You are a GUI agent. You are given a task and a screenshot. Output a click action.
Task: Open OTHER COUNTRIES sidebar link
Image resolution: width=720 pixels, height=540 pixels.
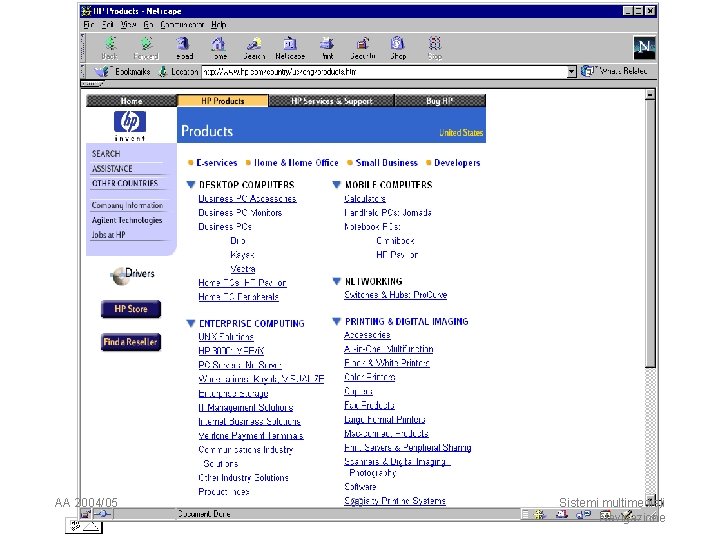(125, 183)
